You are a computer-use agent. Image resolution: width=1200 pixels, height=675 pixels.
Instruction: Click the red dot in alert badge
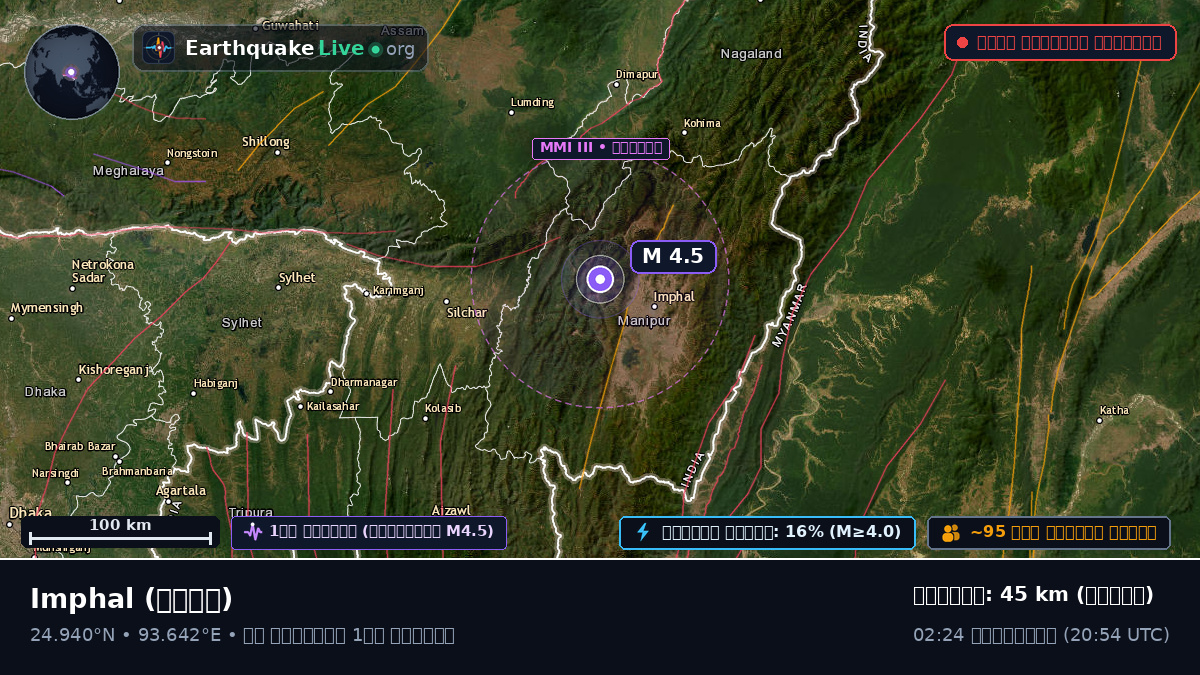pos(962,43)
